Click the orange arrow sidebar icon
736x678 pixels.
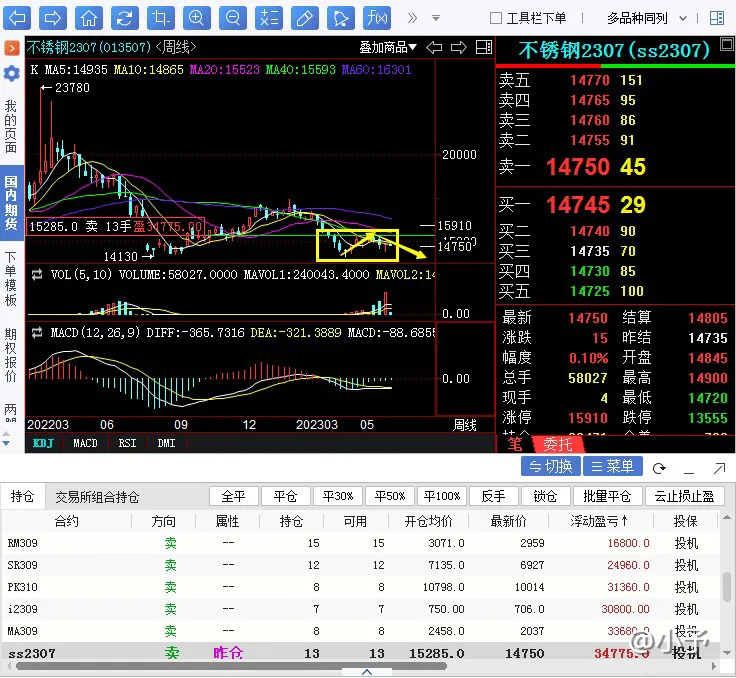(12, 48)
